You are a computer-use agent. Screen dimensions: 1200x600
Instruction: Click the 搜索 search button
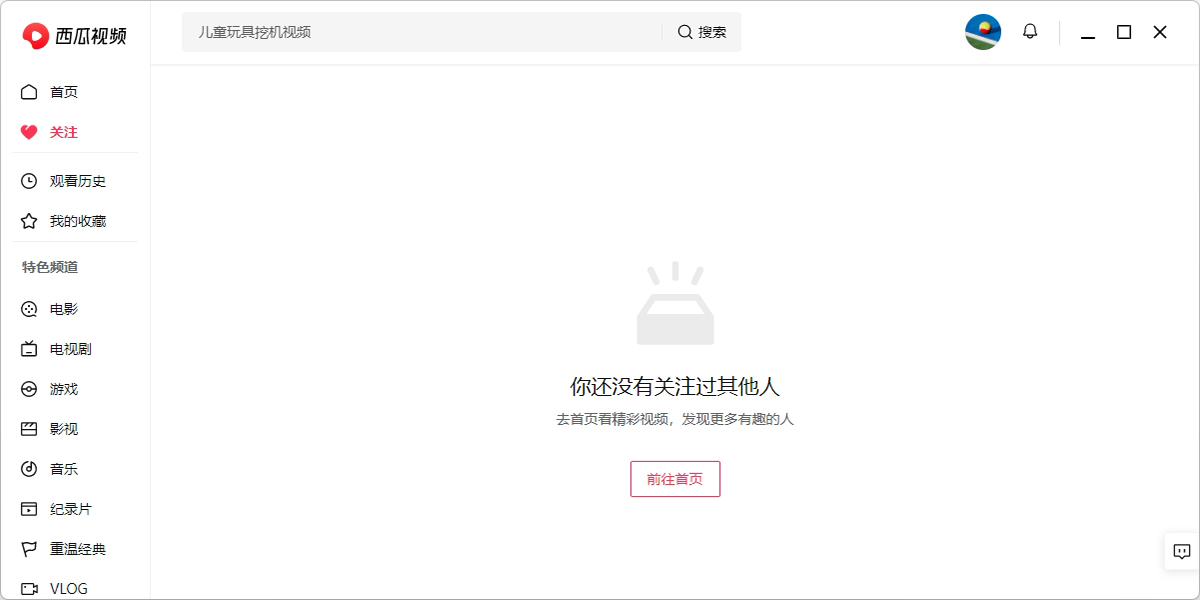click(x=702, y=32)
